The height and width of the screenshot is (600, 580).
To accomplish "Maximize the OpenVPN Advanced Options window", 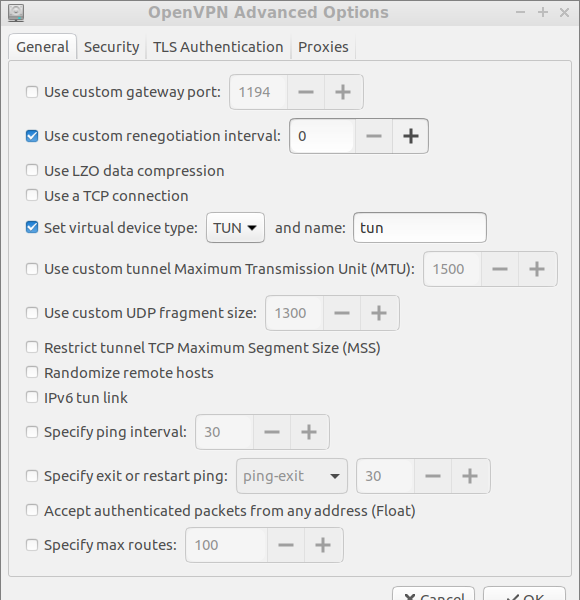I will (x=543, y=13).
